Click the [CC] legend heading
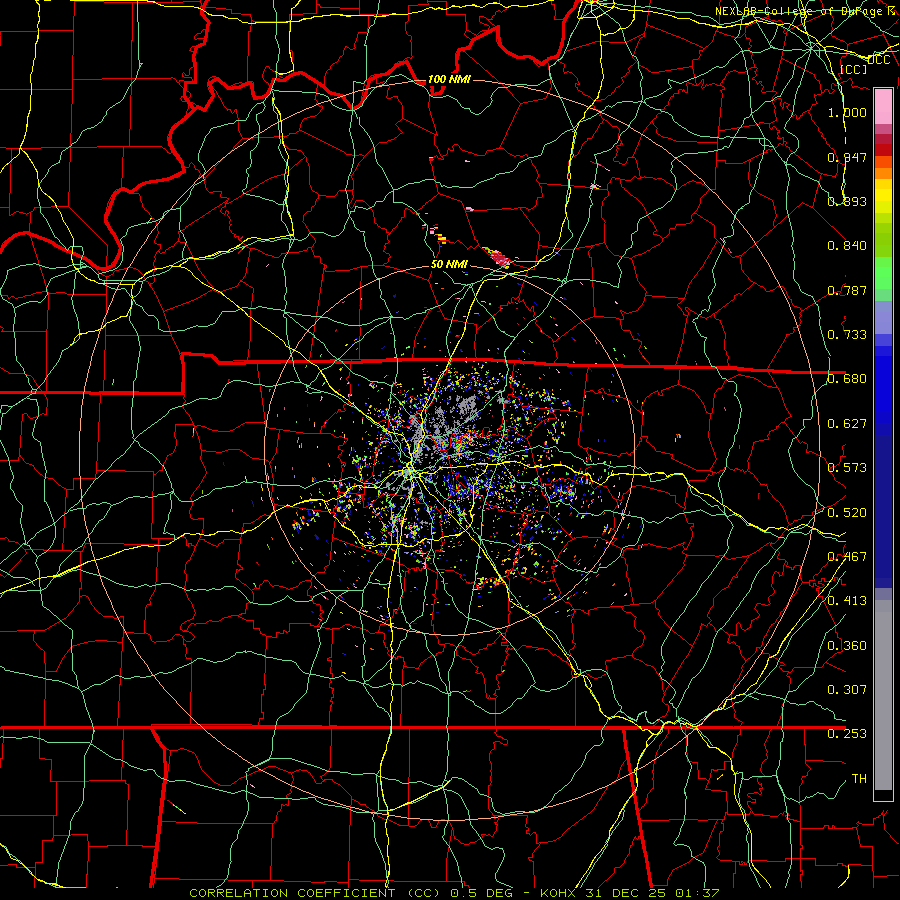The image size is (900, 900). tap(853, 69)
